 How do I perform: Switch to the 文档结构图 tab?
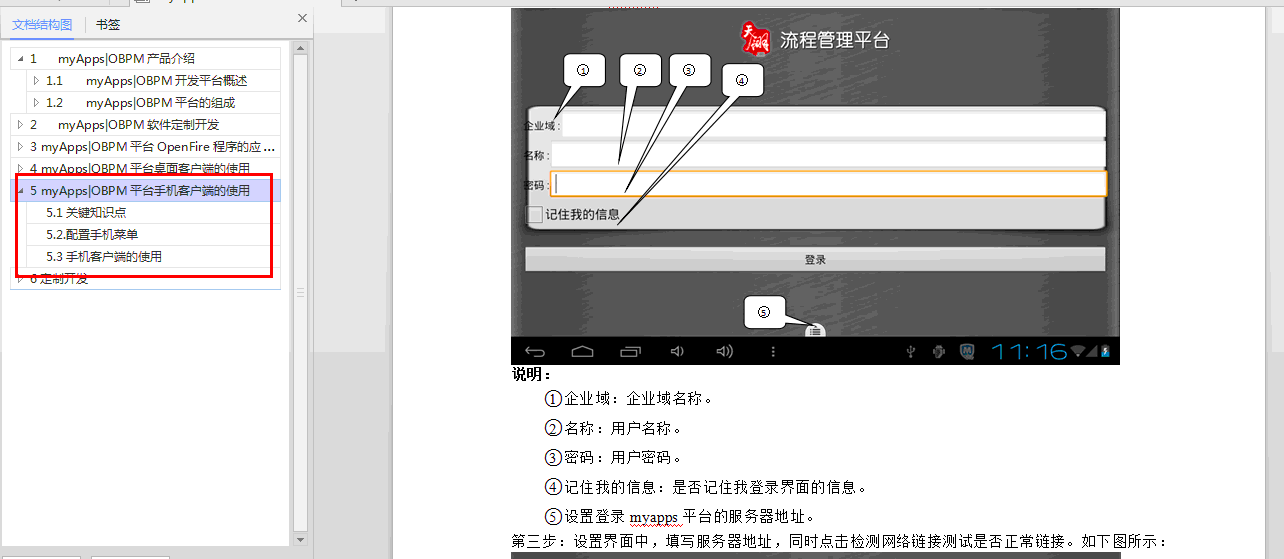42,26
